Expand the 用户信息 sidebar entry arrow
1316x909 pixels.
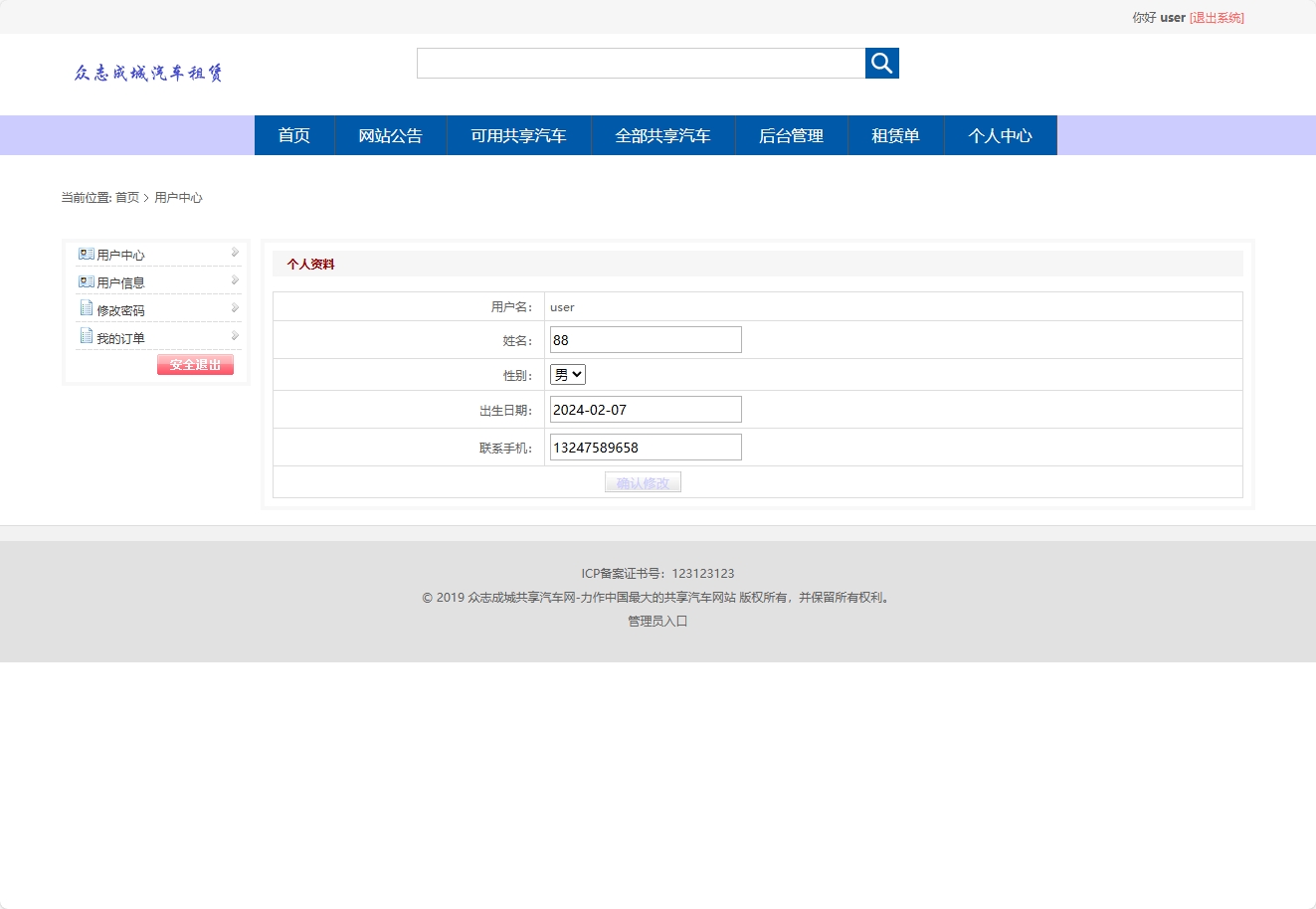(235, 278)
